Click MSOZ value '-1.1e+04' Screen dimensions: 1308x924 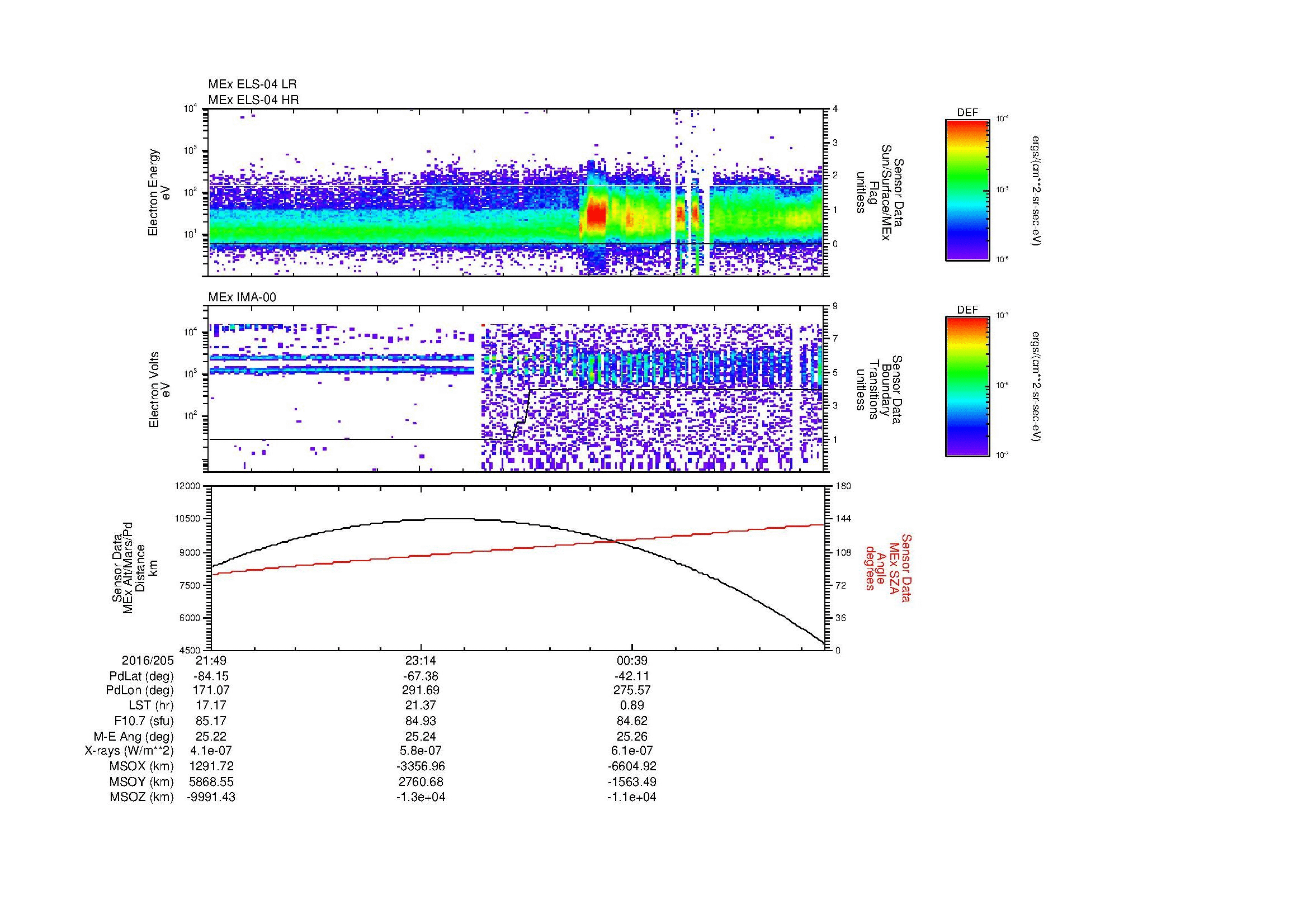coord(632,797)
